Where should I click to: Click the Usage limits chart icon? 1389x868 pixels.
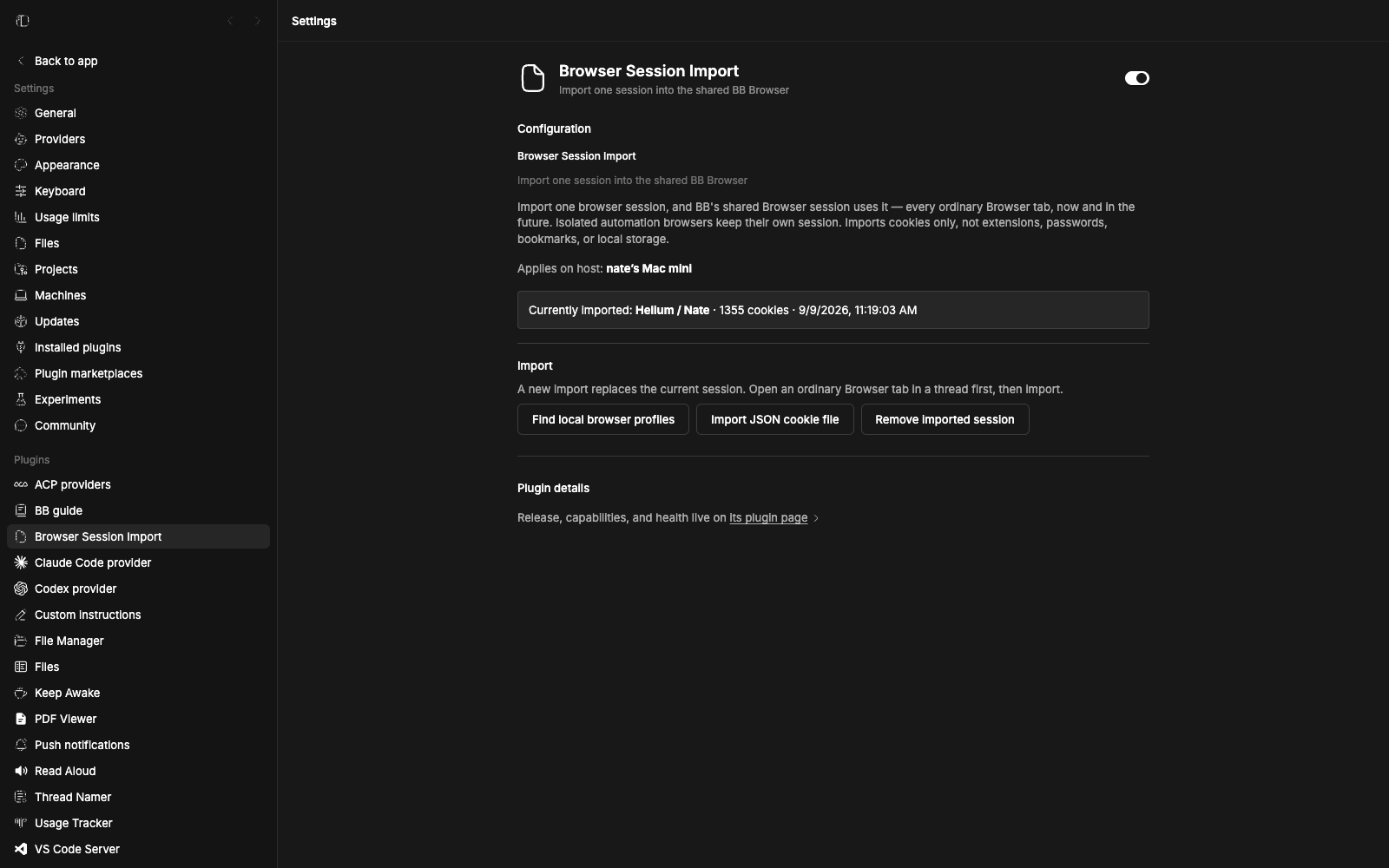point(21,217)
